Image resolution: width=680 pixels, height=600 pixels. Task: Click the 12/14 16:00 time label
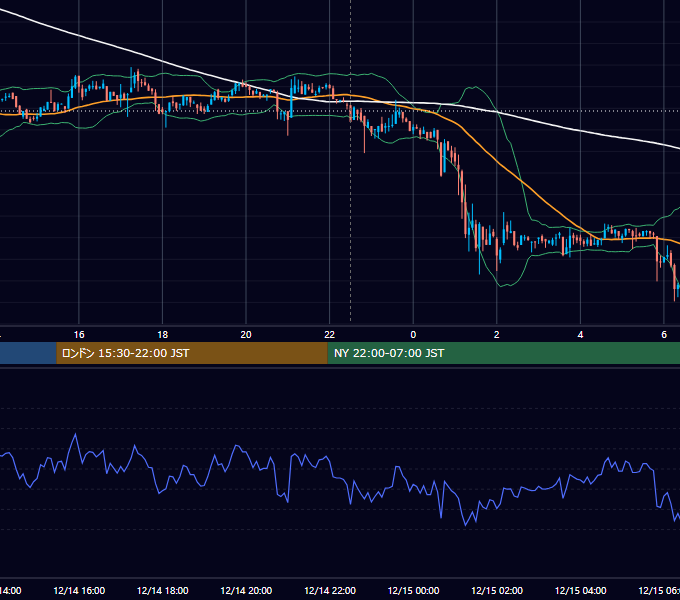pos(79,590)
